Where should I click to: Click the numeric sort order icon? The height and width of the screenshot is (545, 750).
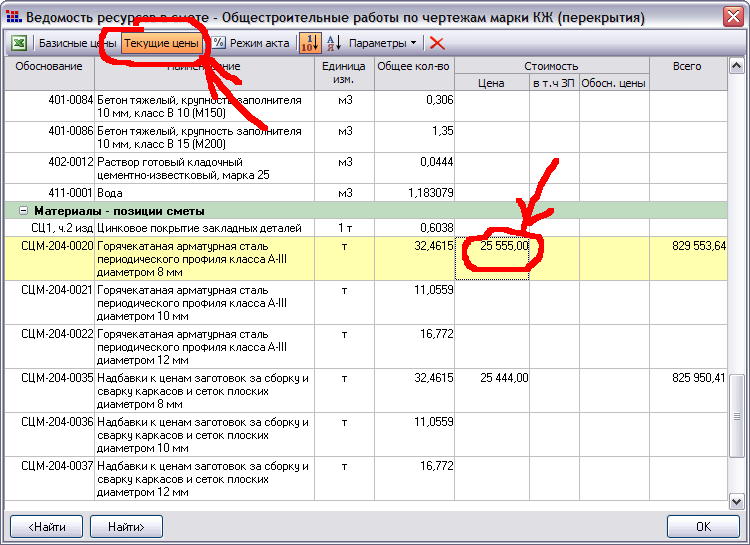coord(310,43)
